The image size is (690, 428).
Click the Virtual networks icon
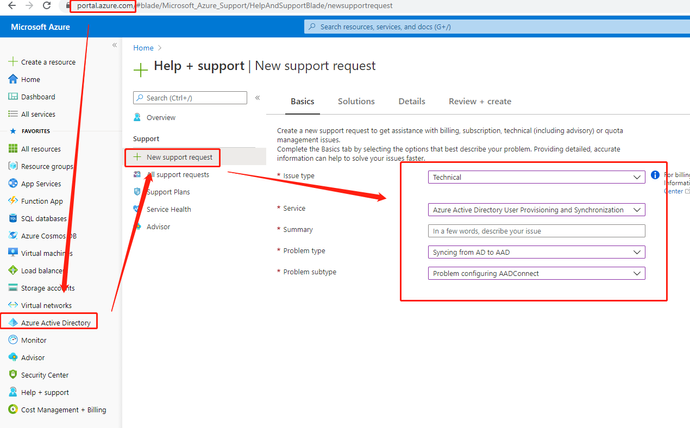pyautogui.click(x=13, y=305)
